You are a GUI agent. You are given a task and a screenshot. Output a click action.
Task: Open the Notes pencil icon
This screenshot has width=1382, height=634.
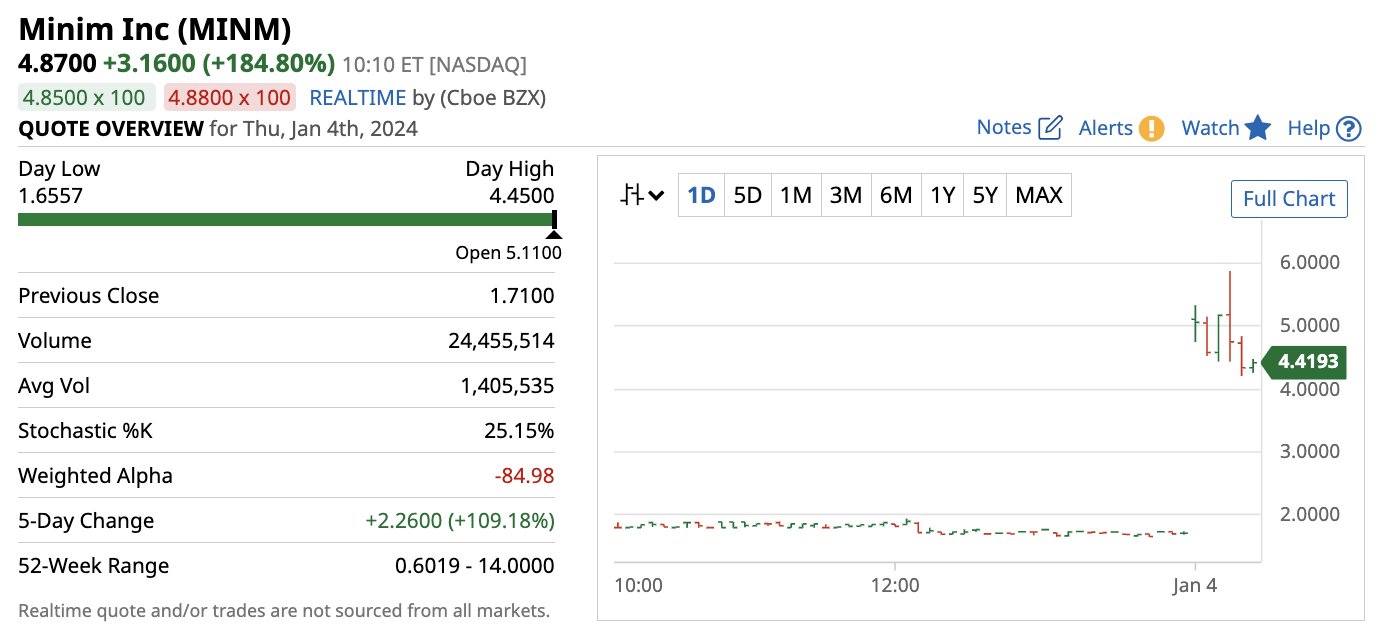(1050, 128)
